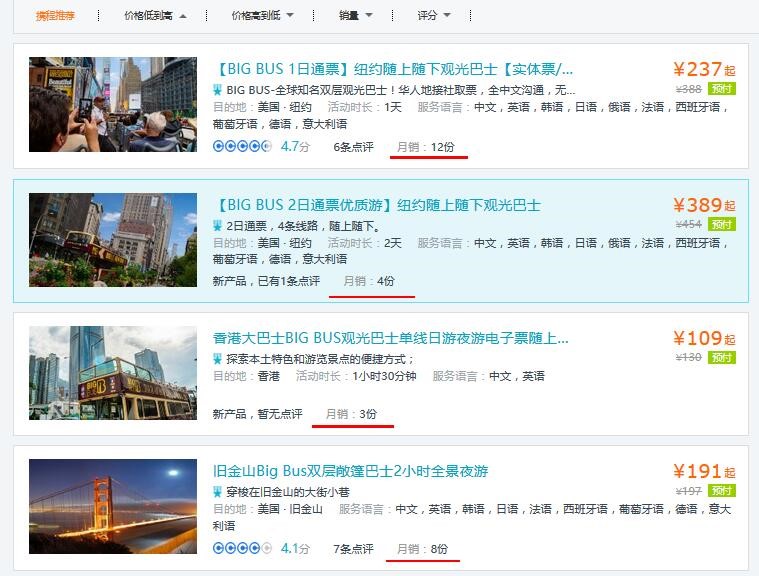Screen dimensions: 759x576
Task: Click 月销：3份 text
Action: [x=351, y=414]
